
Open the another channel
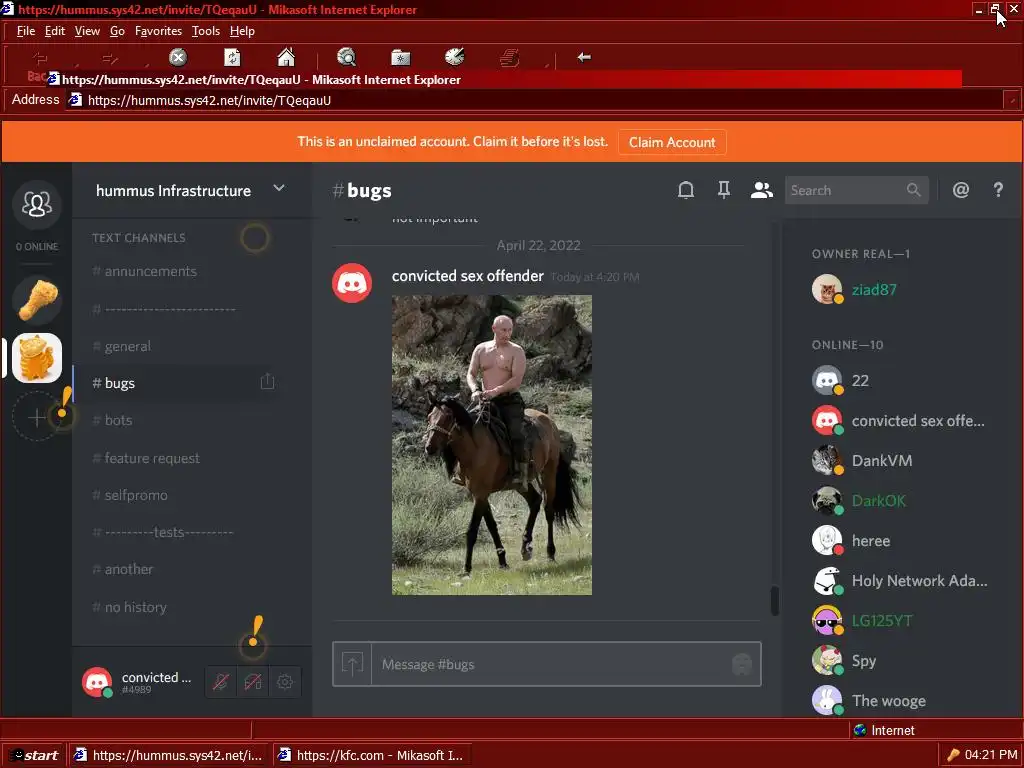coord(176,569)
